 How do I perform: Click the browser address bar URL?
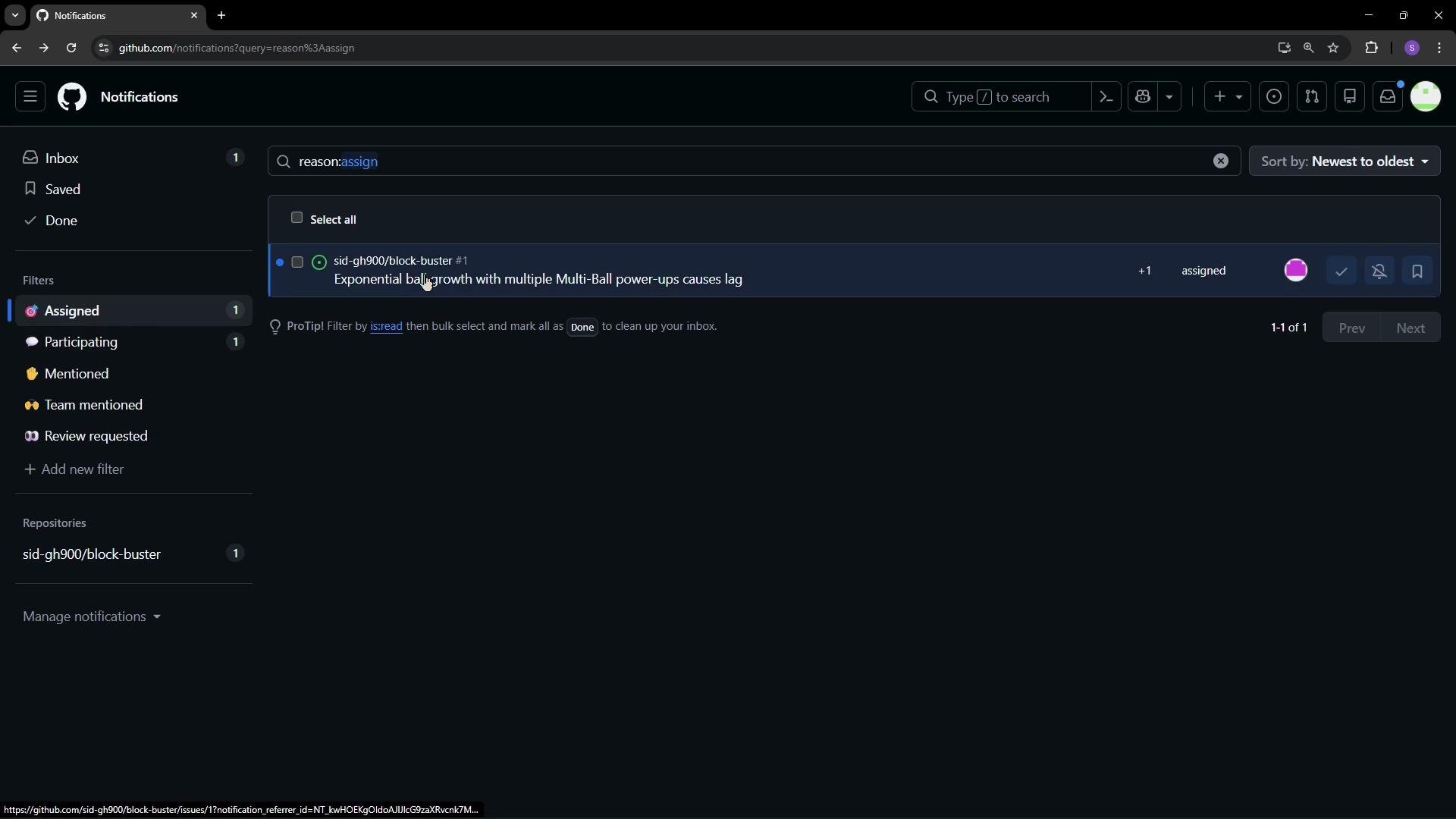tap(237, 48)
